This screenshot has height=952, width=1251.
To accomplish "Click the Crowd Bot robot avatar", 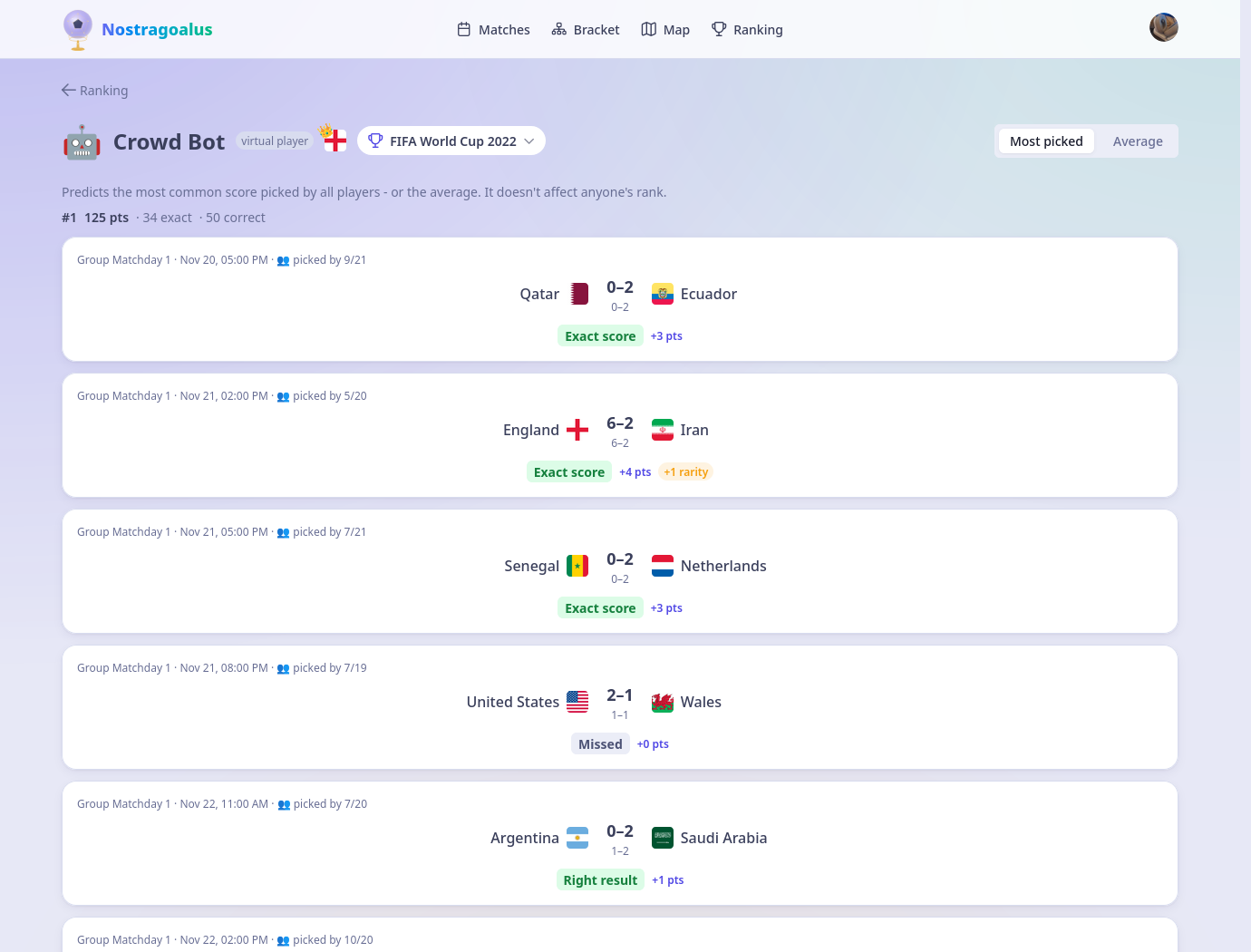I will [82, 142].
